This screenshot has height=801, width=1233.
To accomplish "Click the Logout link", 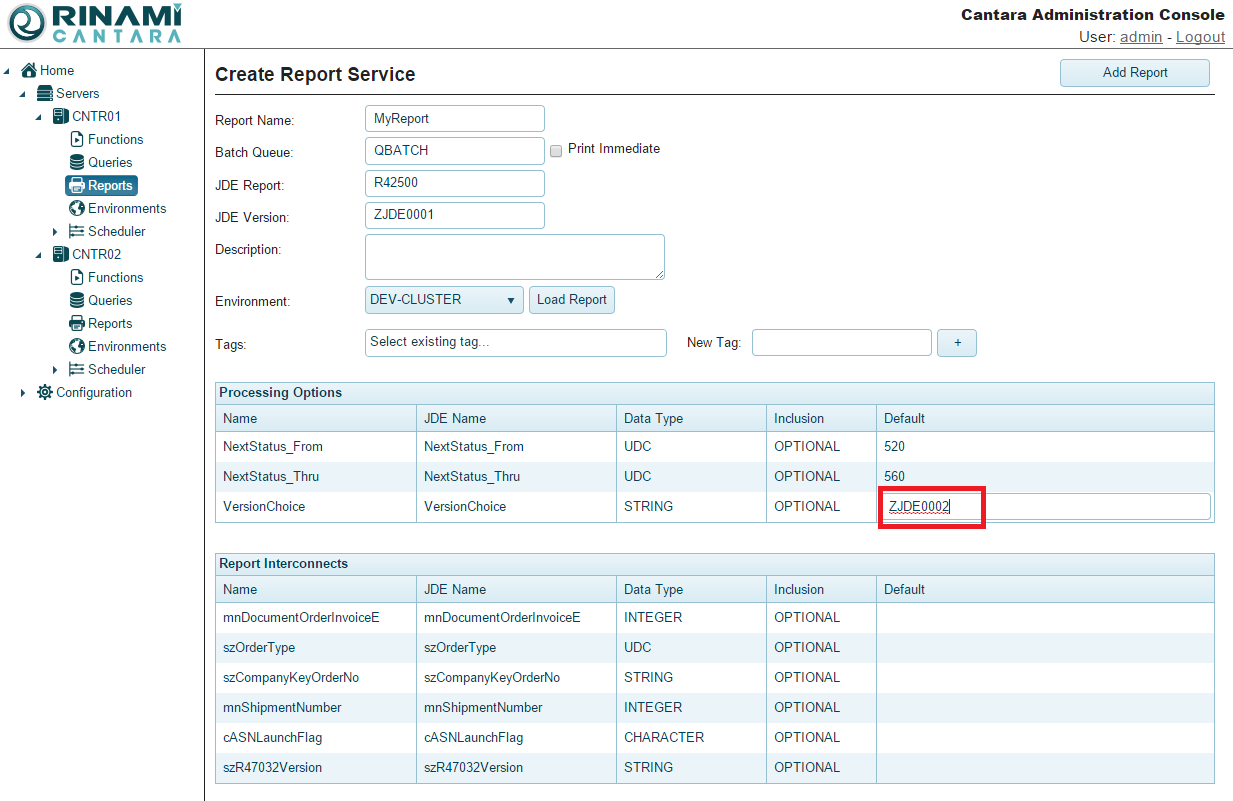I will pyautogui.click(x=1200, y=37).
